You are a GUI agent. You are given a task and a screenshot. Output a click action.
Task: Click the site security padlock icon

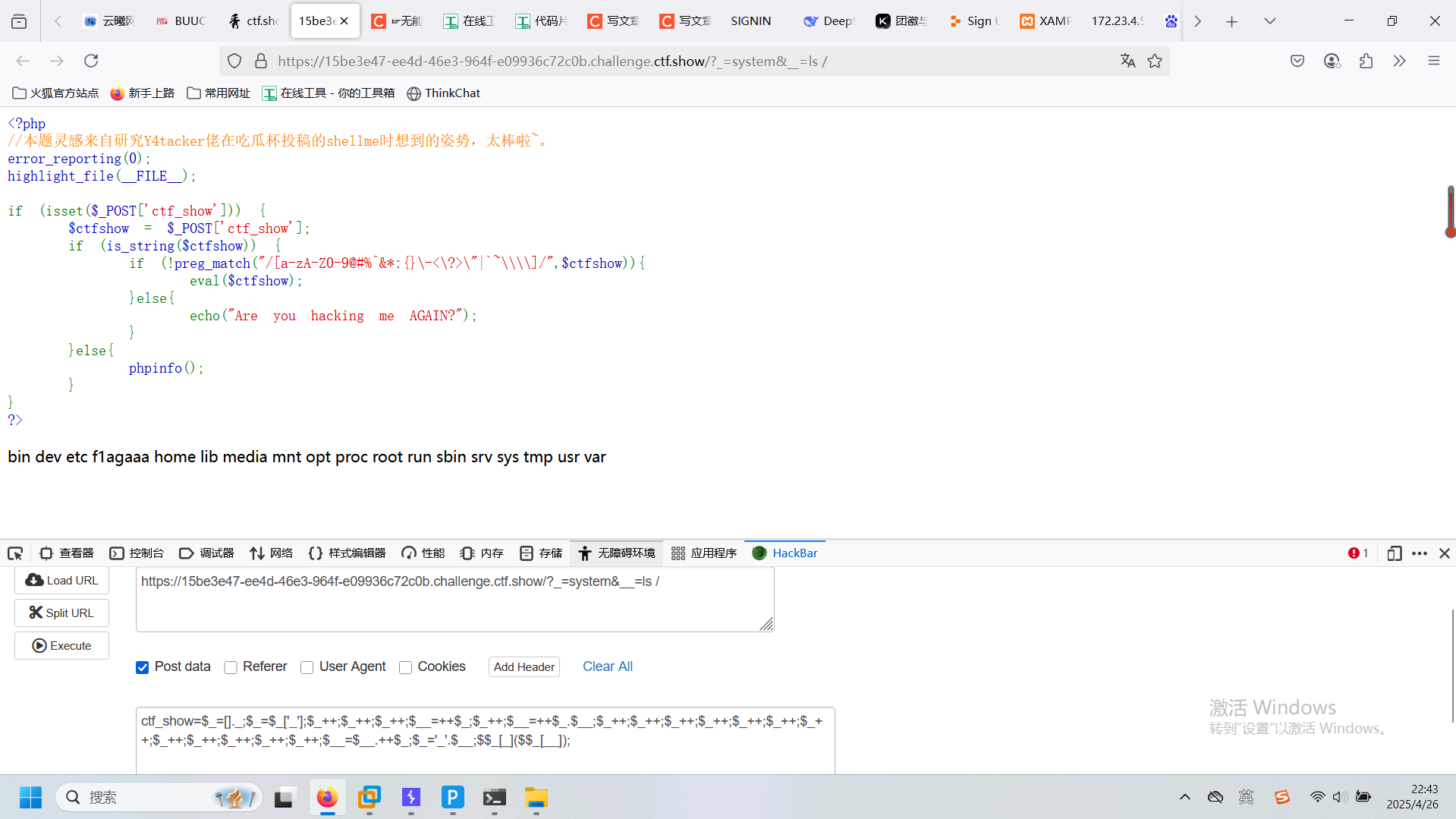point(261,61)
